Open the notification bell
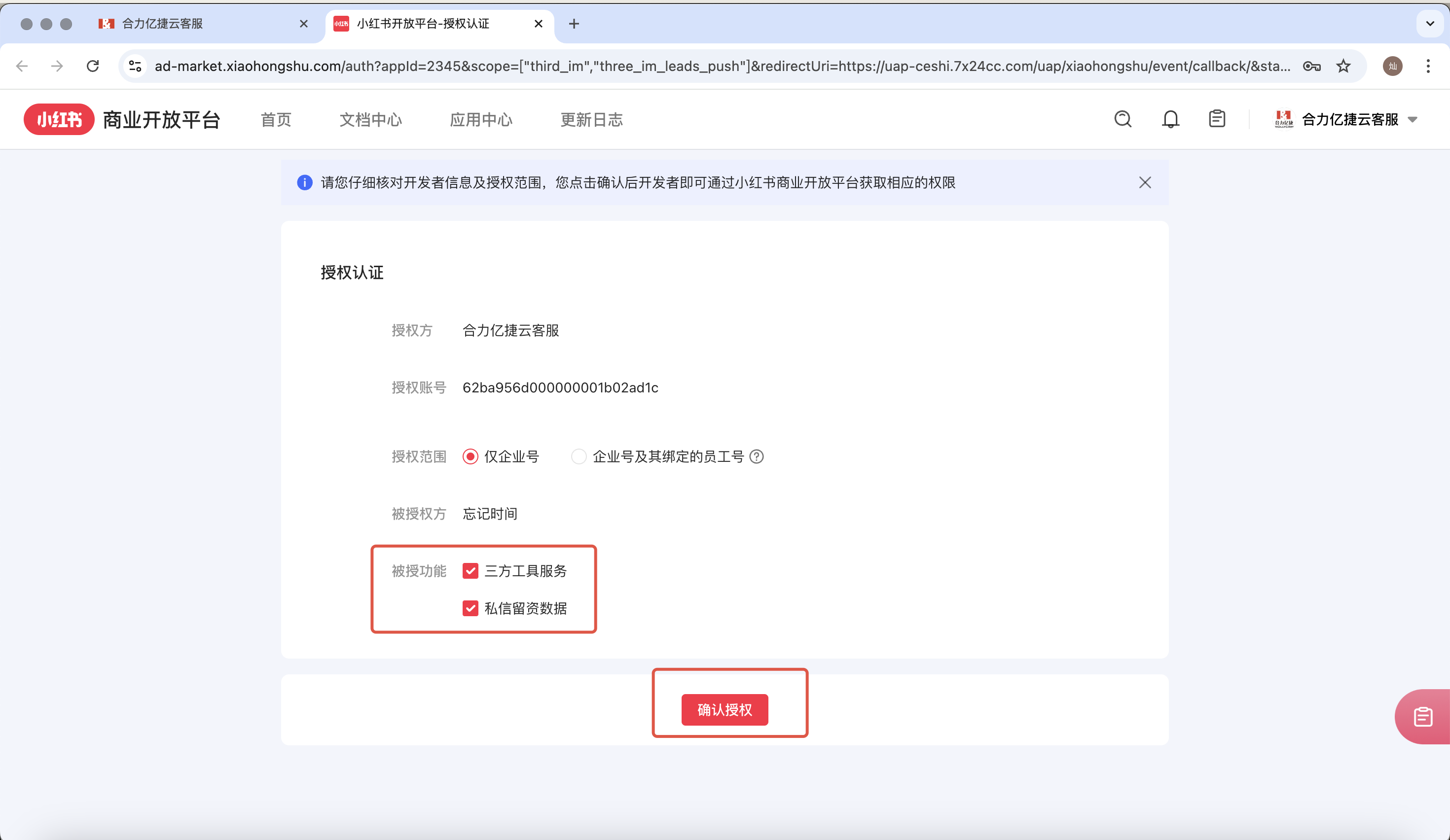This screenshot has height=840, width=1450. 1170,119
